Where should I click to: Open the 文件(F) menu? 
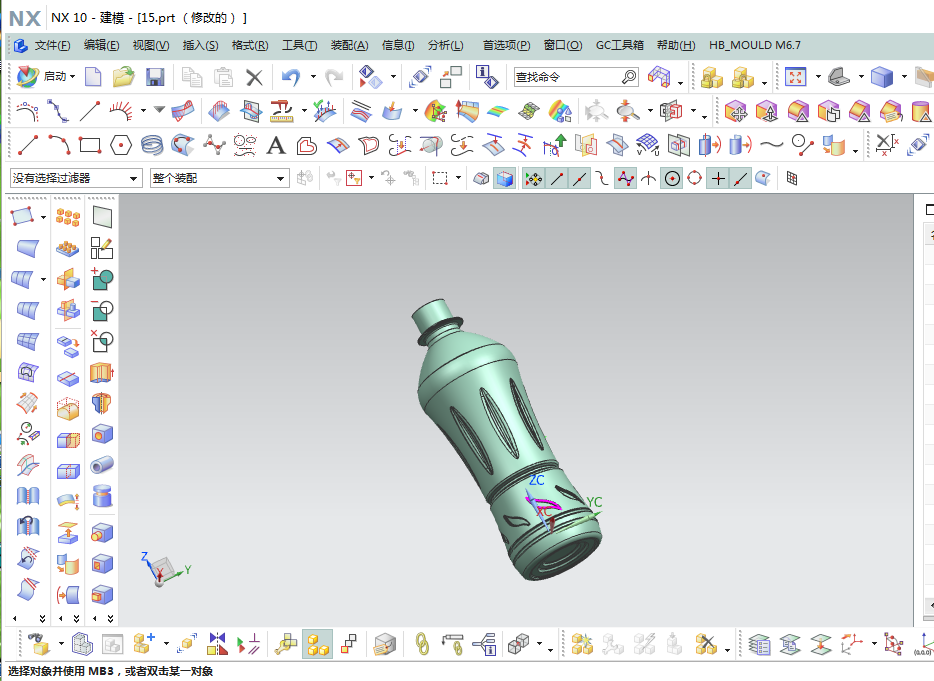[x=52, y=45]
